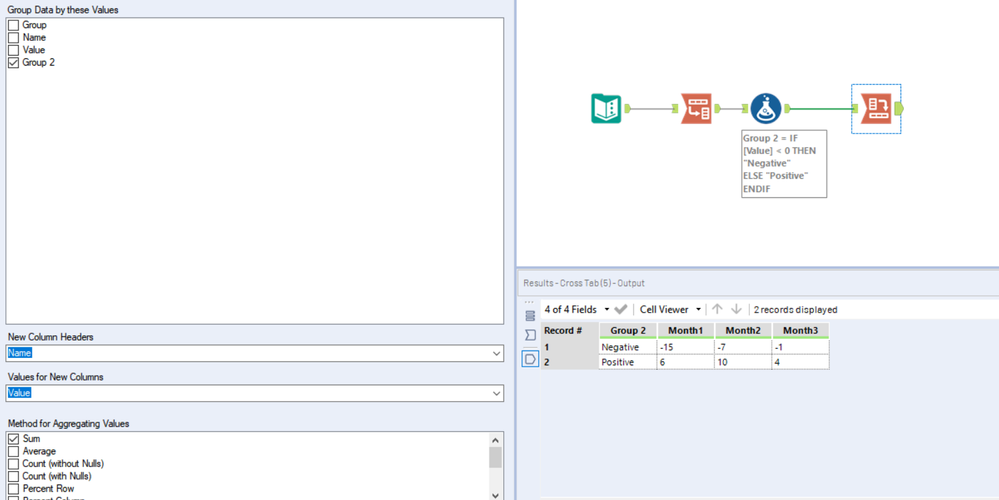Screen dimensions: 999x500
Task: Enable Percent Row aggregation method
Action: click(13, 489)
